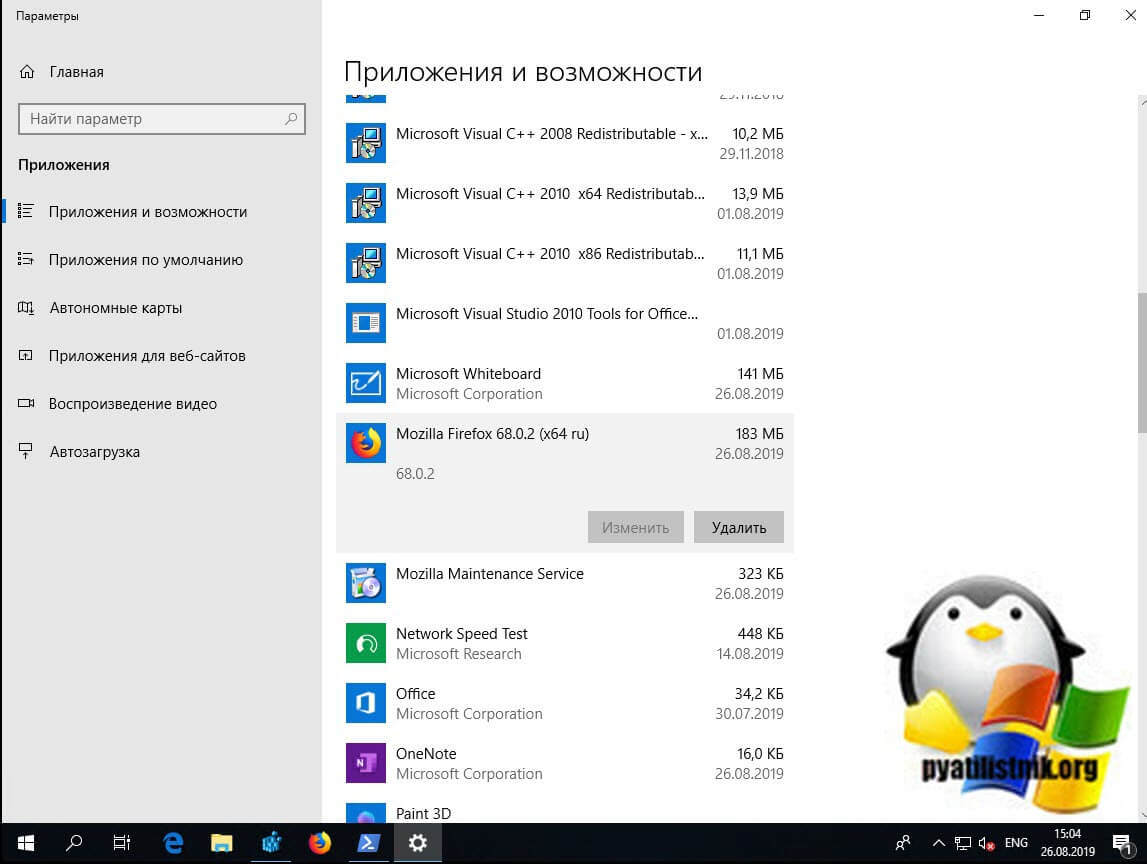Open the Windows Start menu
1147x864 pixels.
(26, 843)
